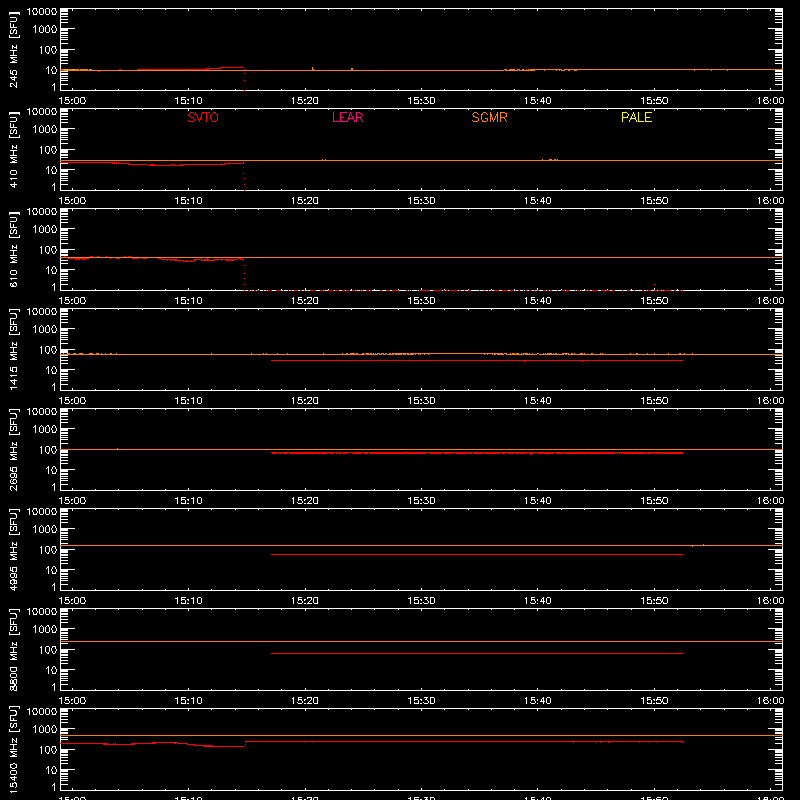
Task: Click the 10 tick label on 1415 MHz axis
Action: point(51,370)
